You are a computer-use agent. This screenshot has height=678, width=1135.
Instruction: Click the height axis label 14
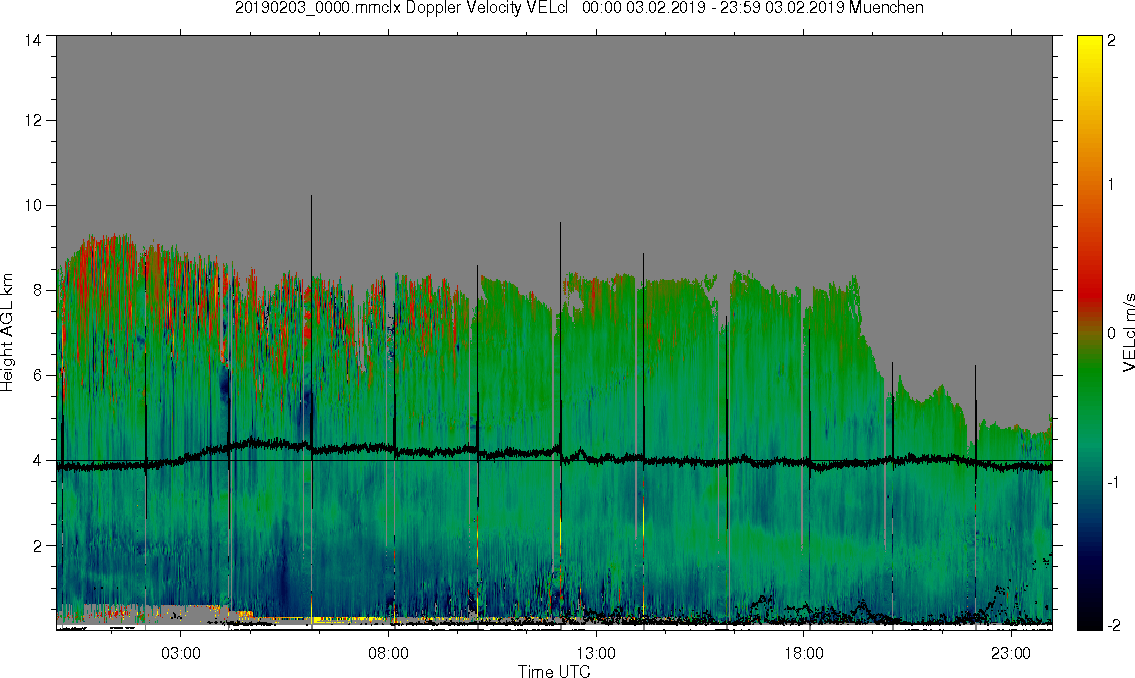(33, 41)
